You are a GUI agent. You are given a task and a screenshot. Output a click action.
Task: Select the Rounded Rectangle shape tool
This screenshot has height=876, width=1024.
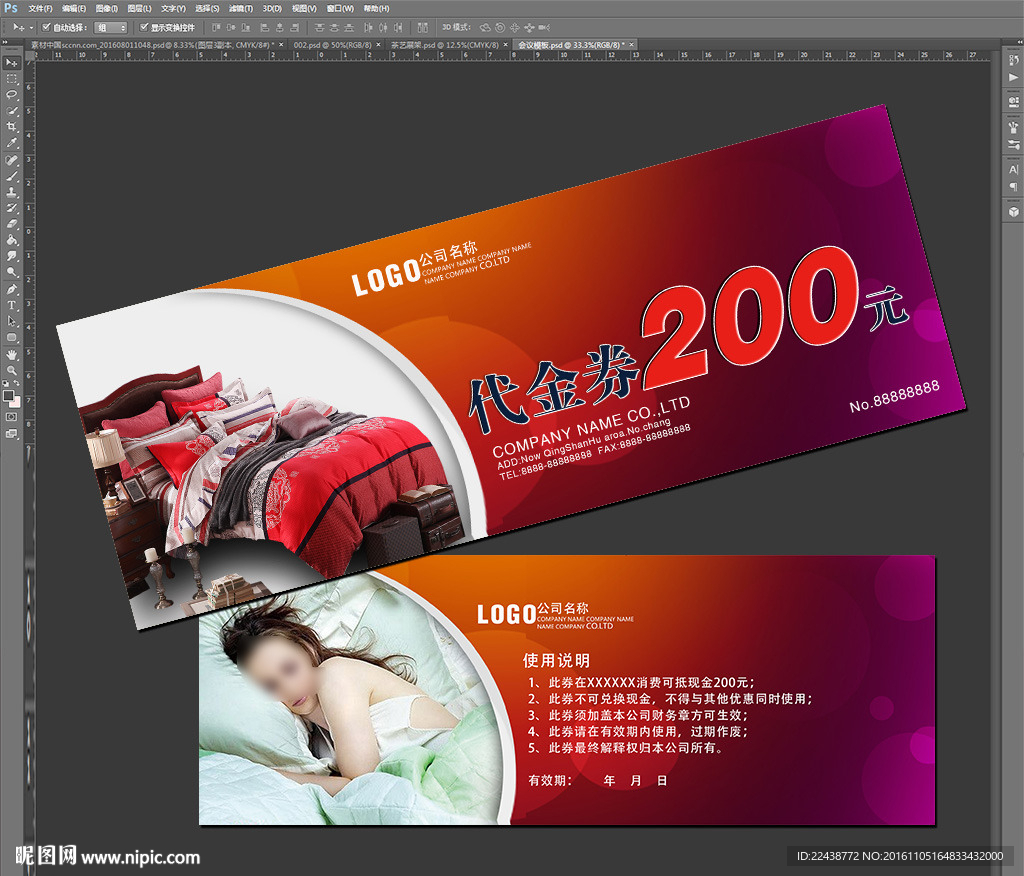[11, 337]
